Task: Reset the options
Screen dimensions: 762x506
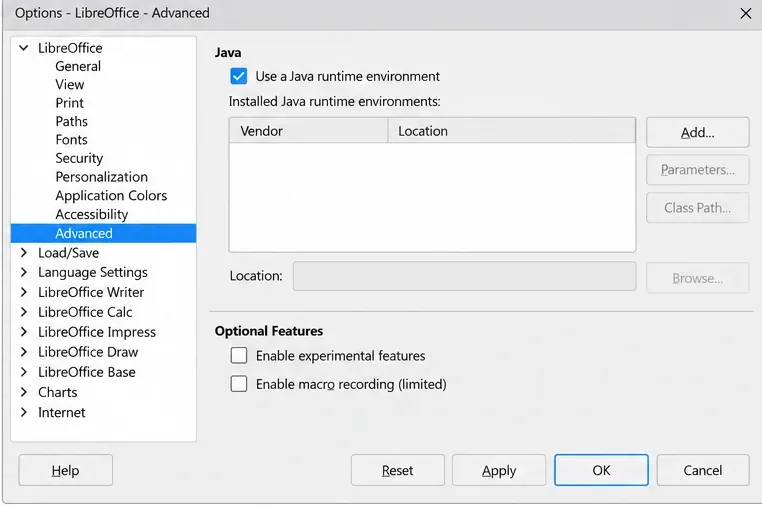Action: 398,470
